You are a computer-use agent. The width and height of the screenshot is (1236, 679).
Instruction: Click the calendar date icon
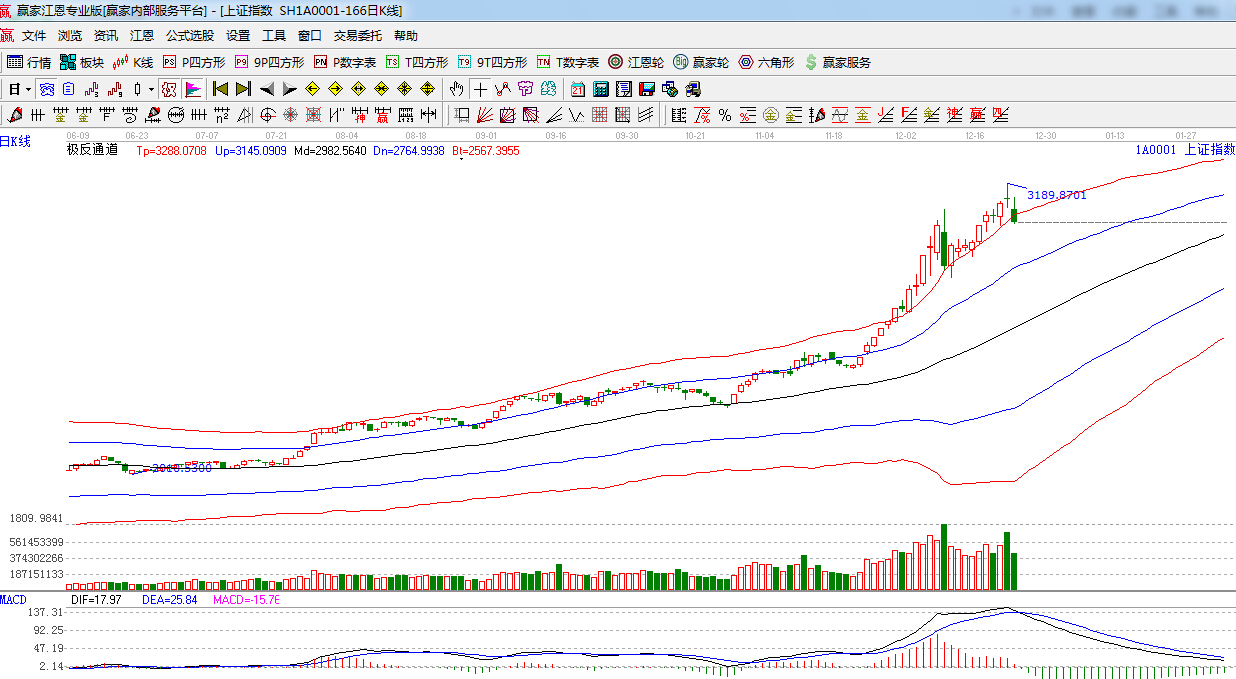(x=578, y=89)
